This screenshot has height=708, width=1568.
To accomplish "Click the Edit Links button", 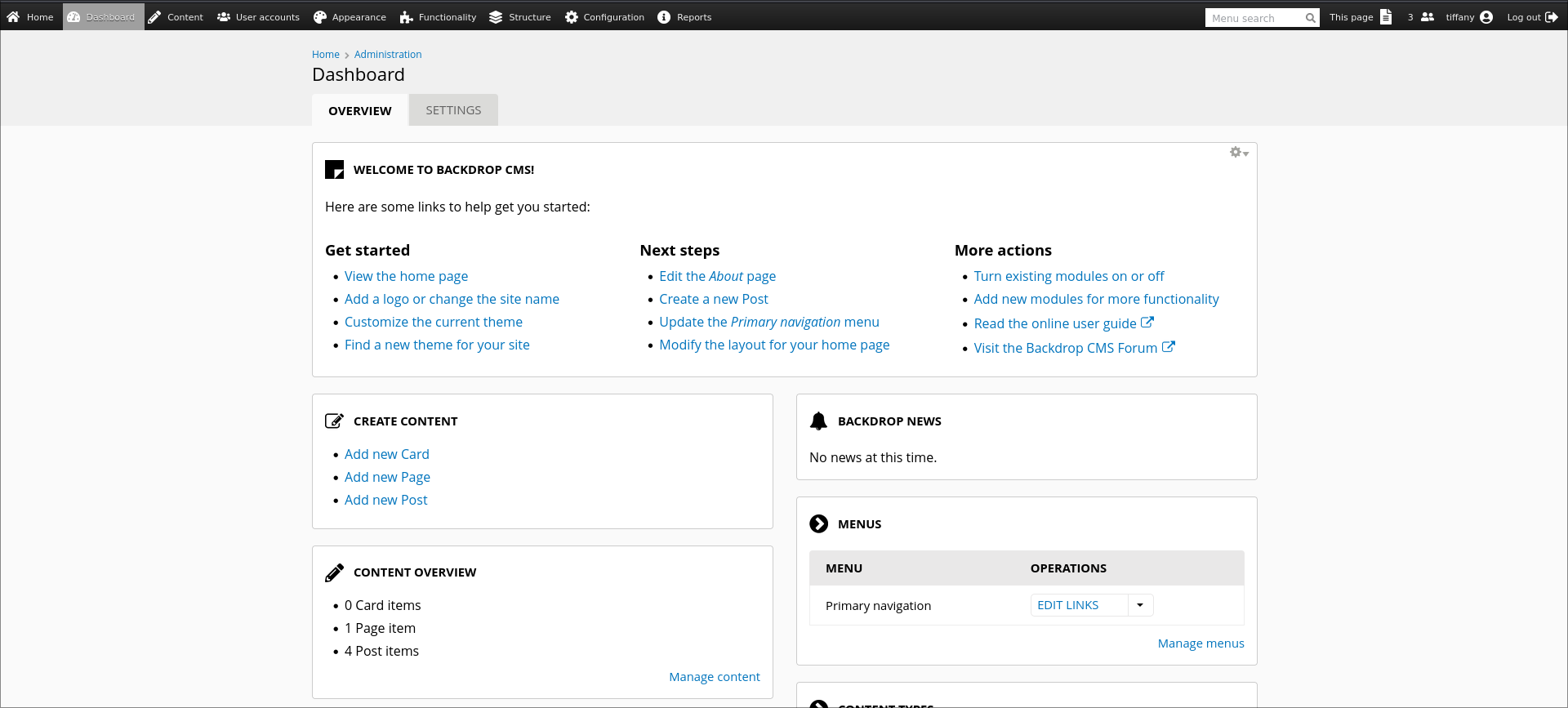I will point(1068,605).
